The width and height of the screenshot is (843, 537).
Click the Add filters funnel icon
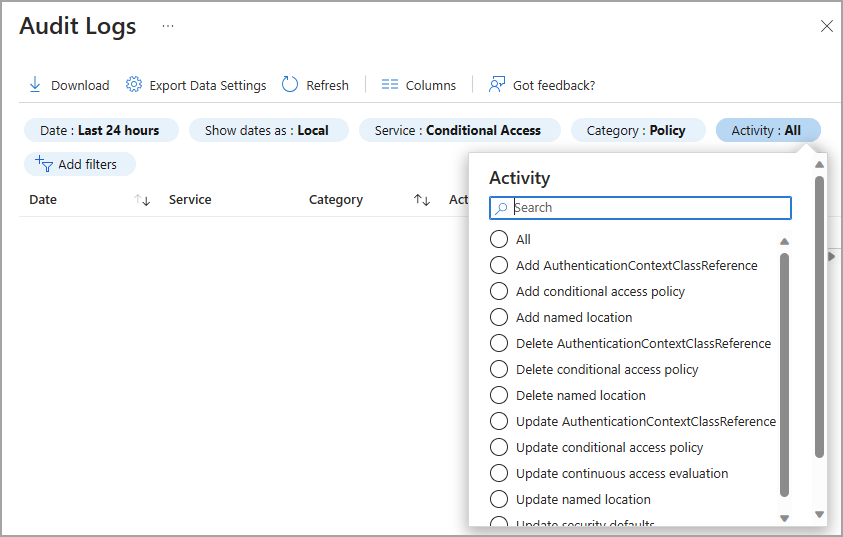(x=44, y=164)
